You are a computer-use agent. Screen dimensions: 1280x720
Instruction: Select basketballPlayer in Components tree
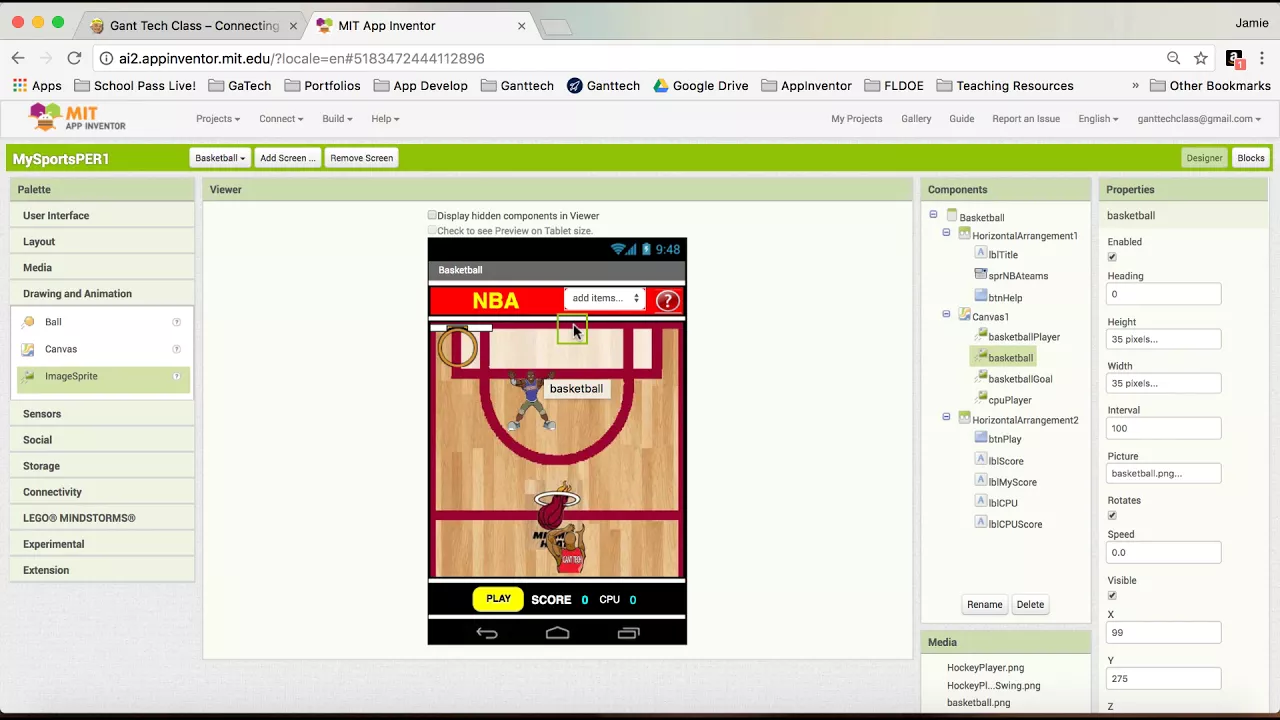tap(1024, 337)
